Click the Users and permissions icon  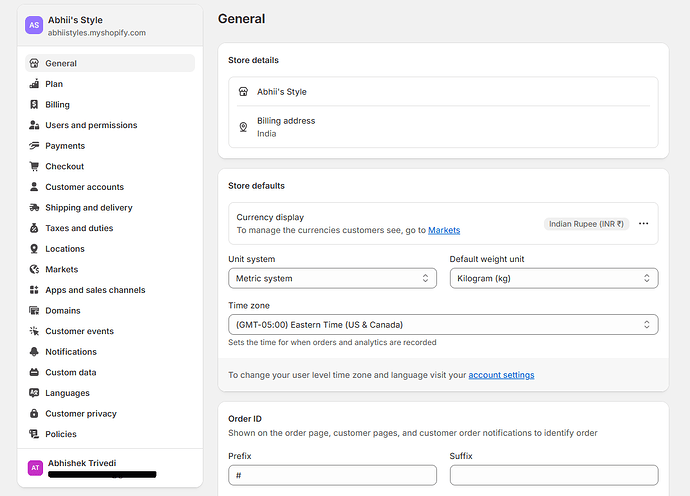[35, 125]
